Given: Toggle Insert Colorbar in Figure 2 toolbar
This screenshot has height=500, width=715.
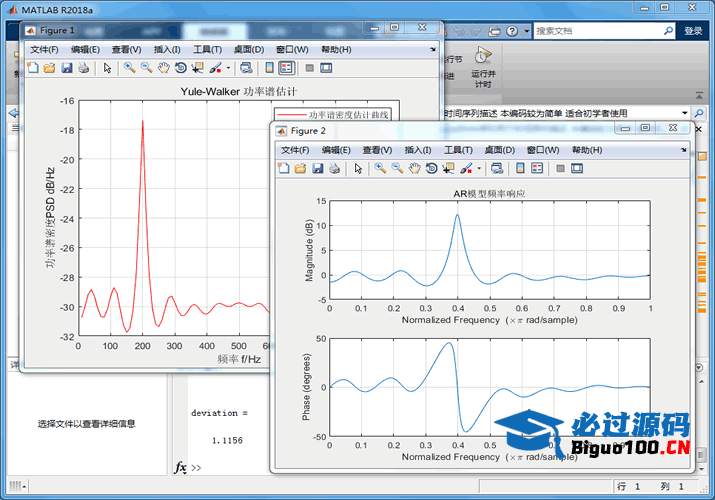Looking at the screenshot, I should (520, 168).
